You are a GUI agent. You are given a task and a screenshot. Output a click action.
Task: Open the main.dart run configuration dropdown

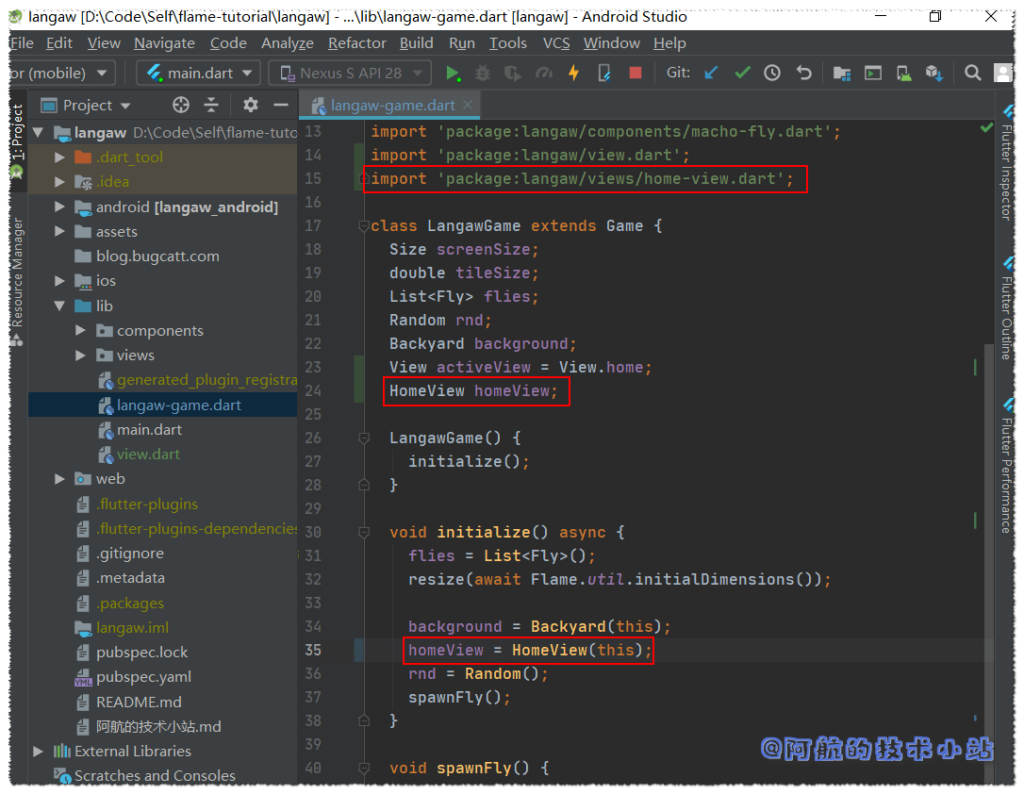[x=199, y=73]
